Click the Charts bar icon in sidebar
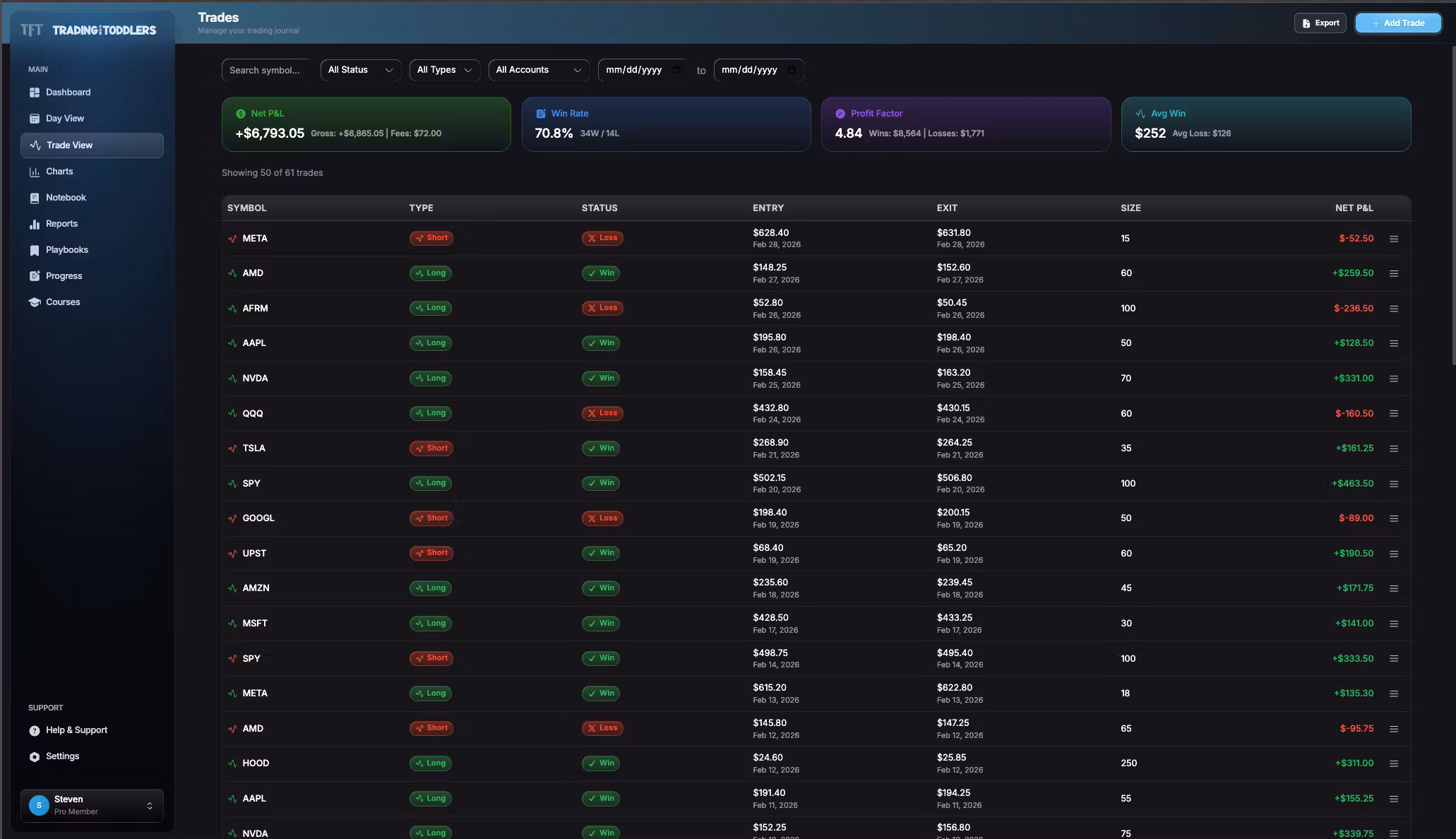 [34, 172]
